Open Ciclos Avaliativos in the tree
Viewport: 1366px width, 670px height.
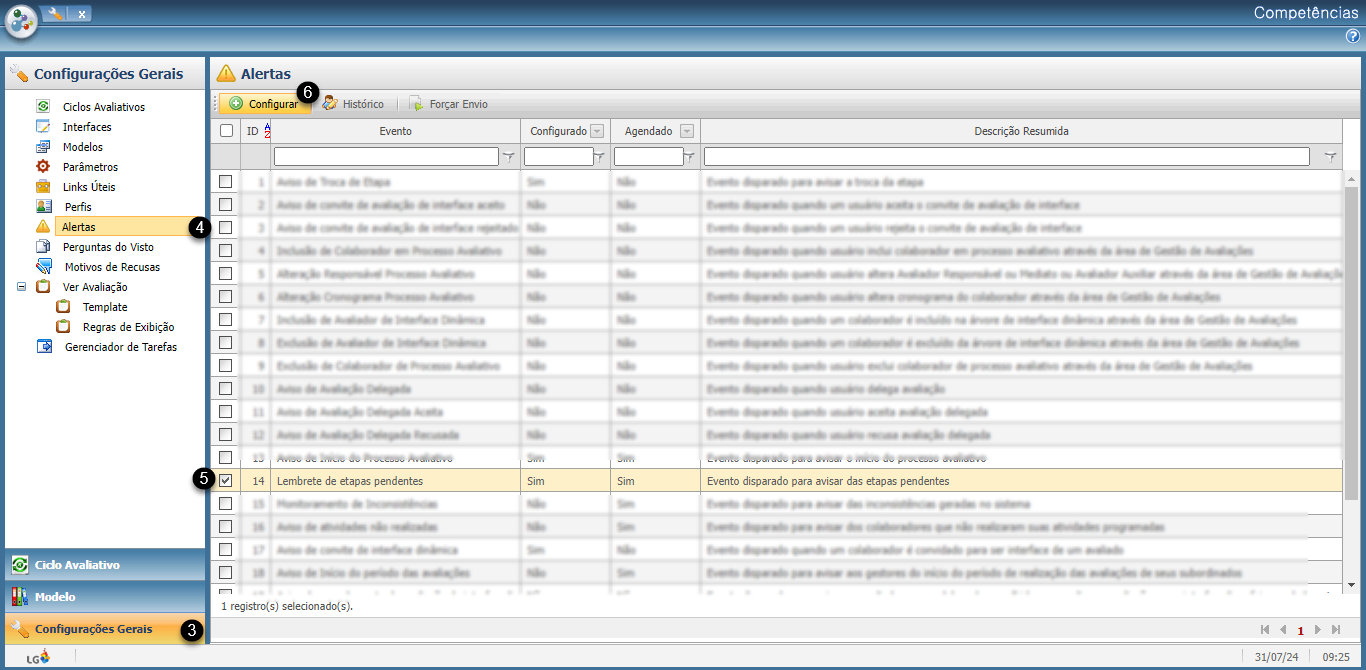(104, 107)
